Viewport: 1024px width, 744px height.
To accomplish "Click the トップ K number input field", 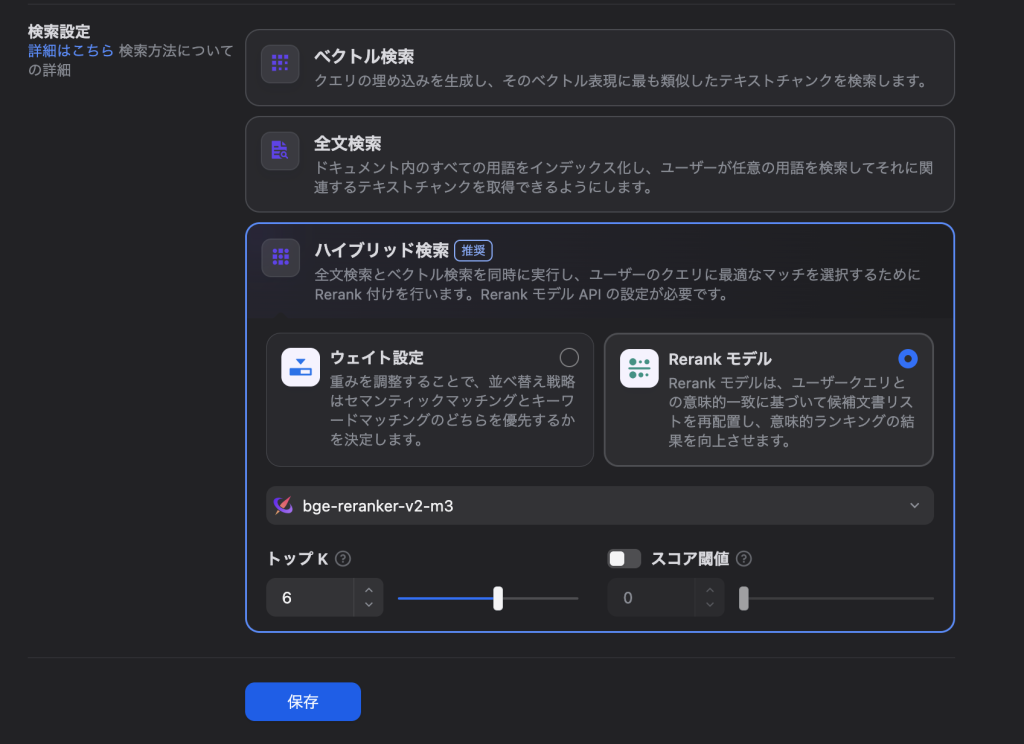I will tap(310, 598).
